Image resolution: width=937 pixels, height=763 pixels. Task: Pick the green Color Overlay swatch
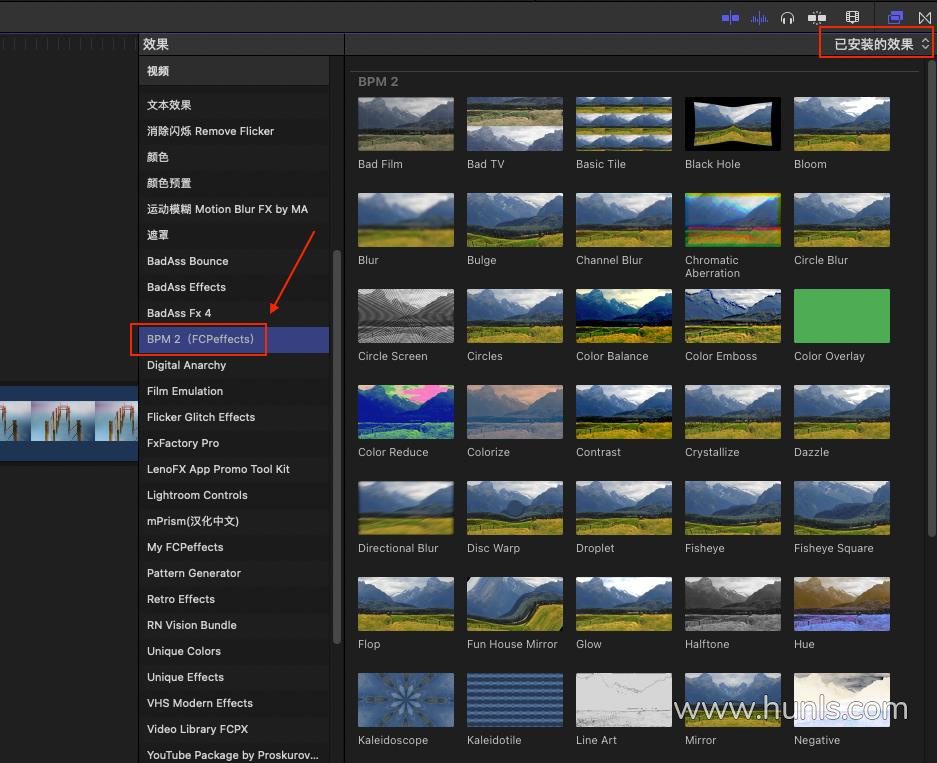coord(841,316)
